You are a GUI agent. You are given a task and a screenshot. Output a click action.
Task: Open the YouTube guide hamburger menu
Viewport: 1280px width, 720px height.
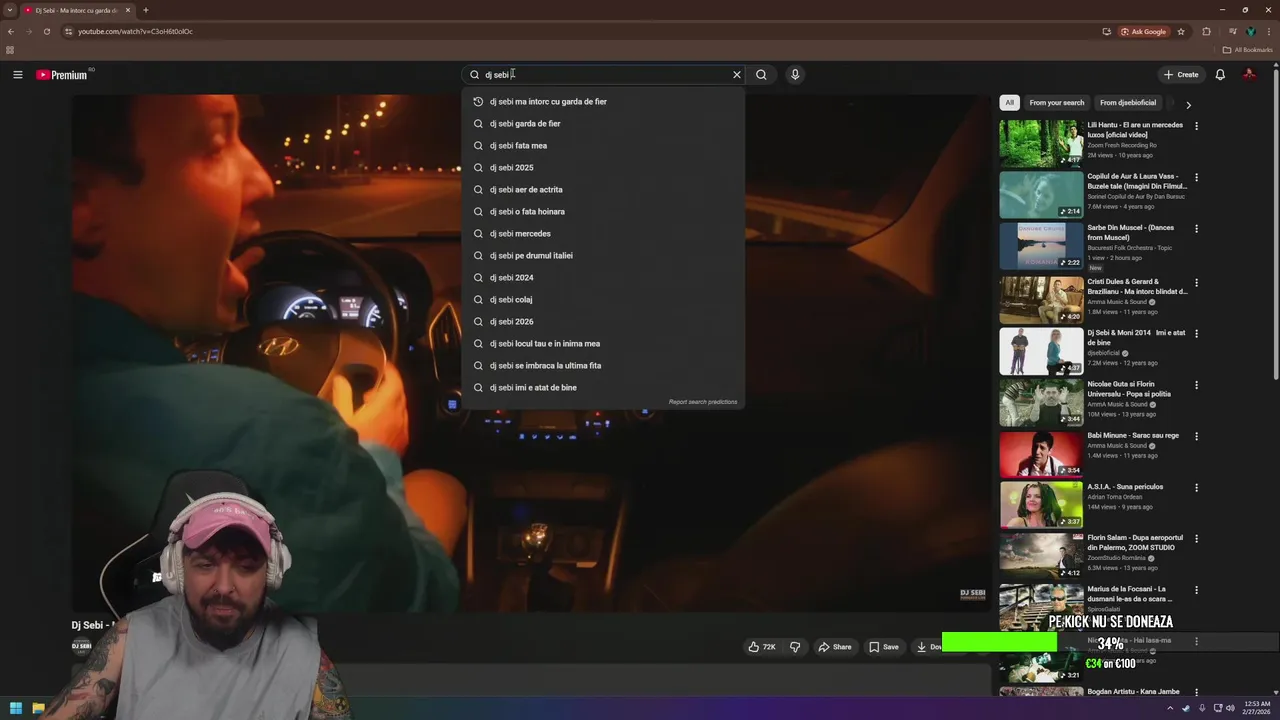[17, 75]
